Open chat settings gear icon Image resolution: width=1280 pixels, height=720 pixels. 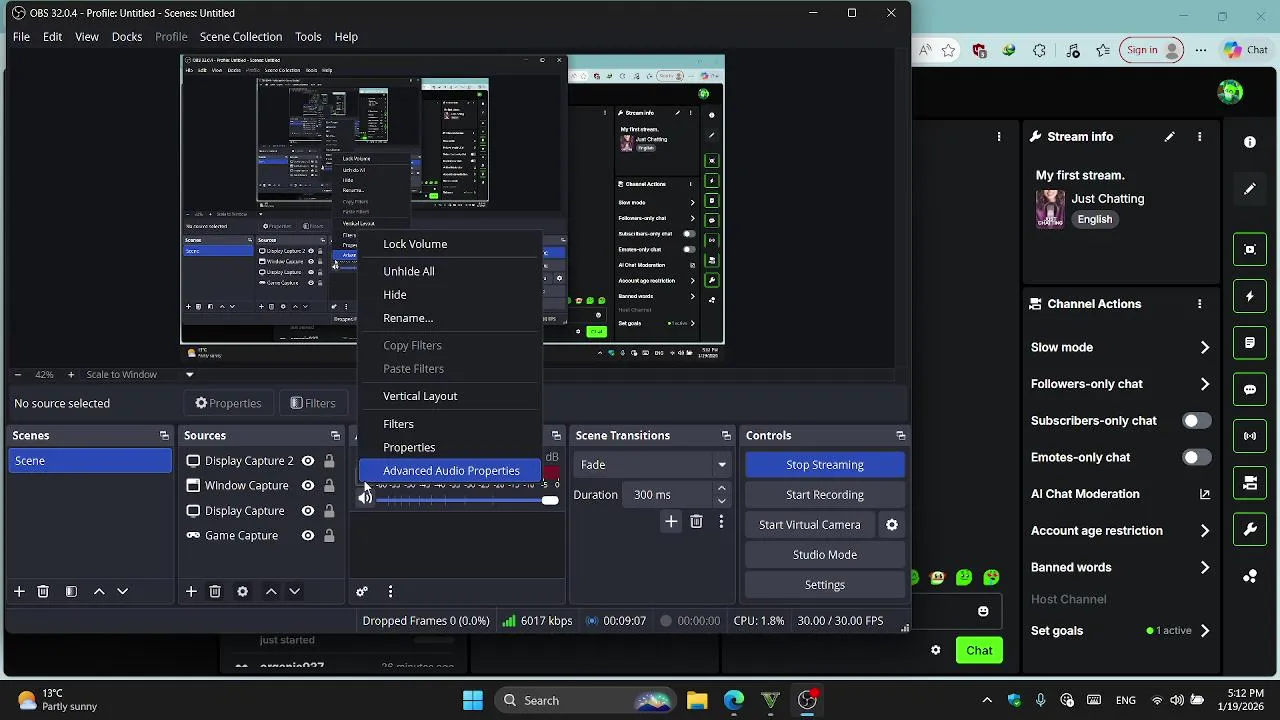(935, 650)
